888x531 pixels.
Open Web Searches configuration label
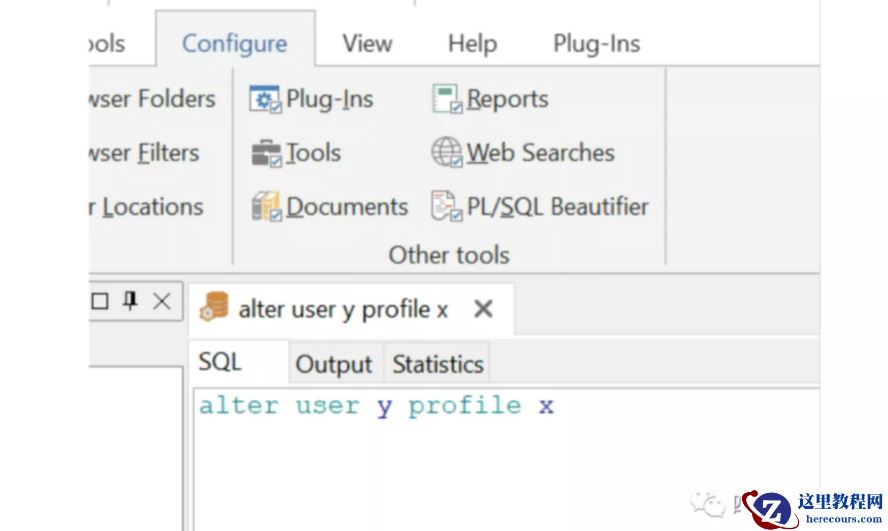click(x=540, y=153)
